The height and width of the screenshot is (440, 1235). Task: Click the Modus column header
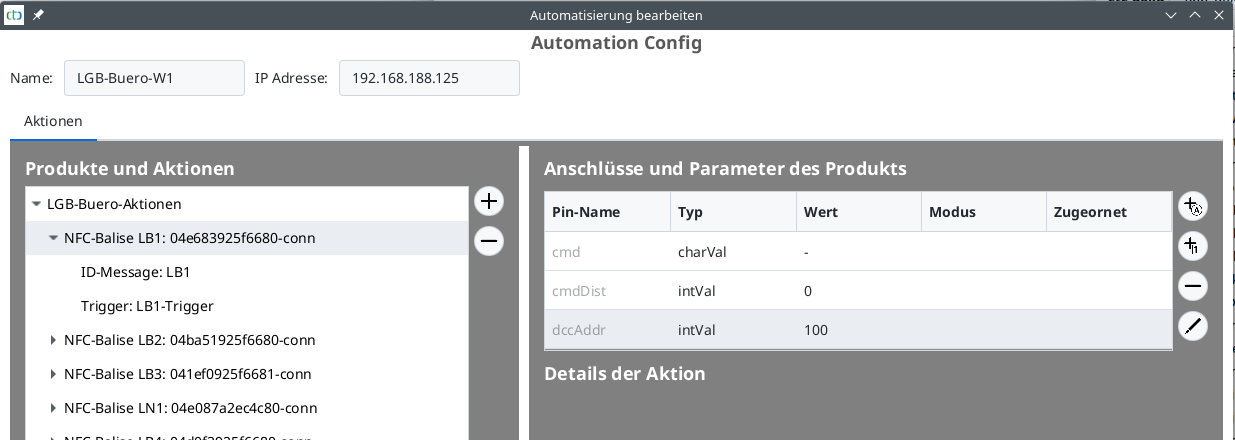click(x=984, y=212)
